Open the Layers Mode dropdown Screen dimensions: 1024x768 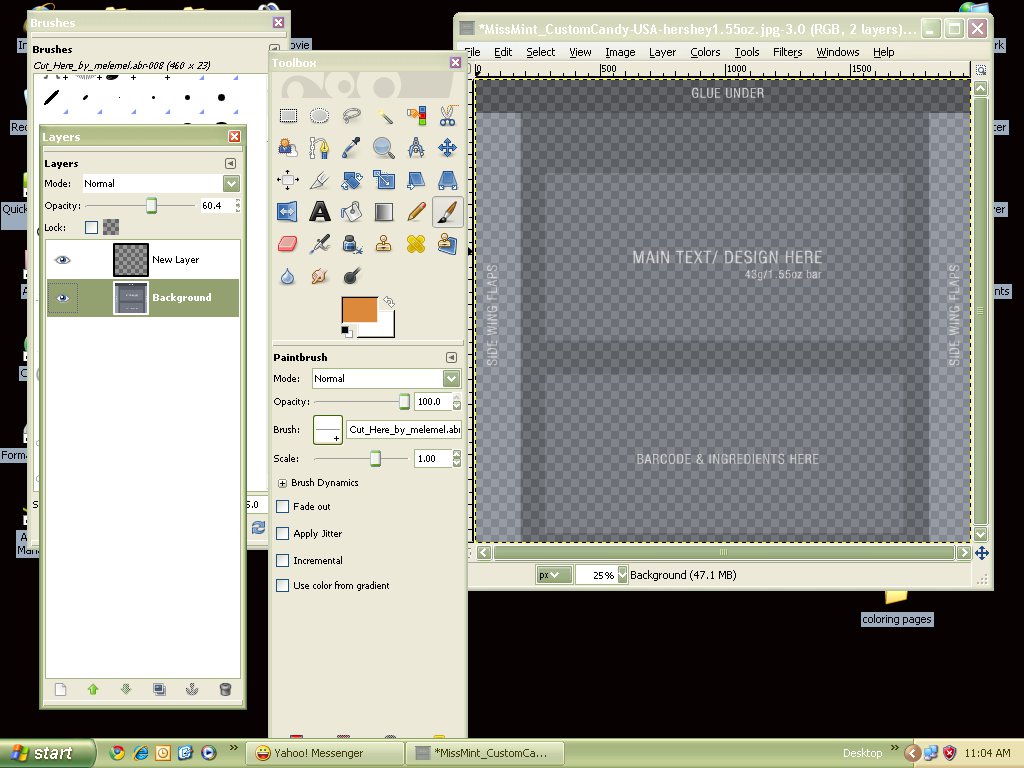point(231,184)
